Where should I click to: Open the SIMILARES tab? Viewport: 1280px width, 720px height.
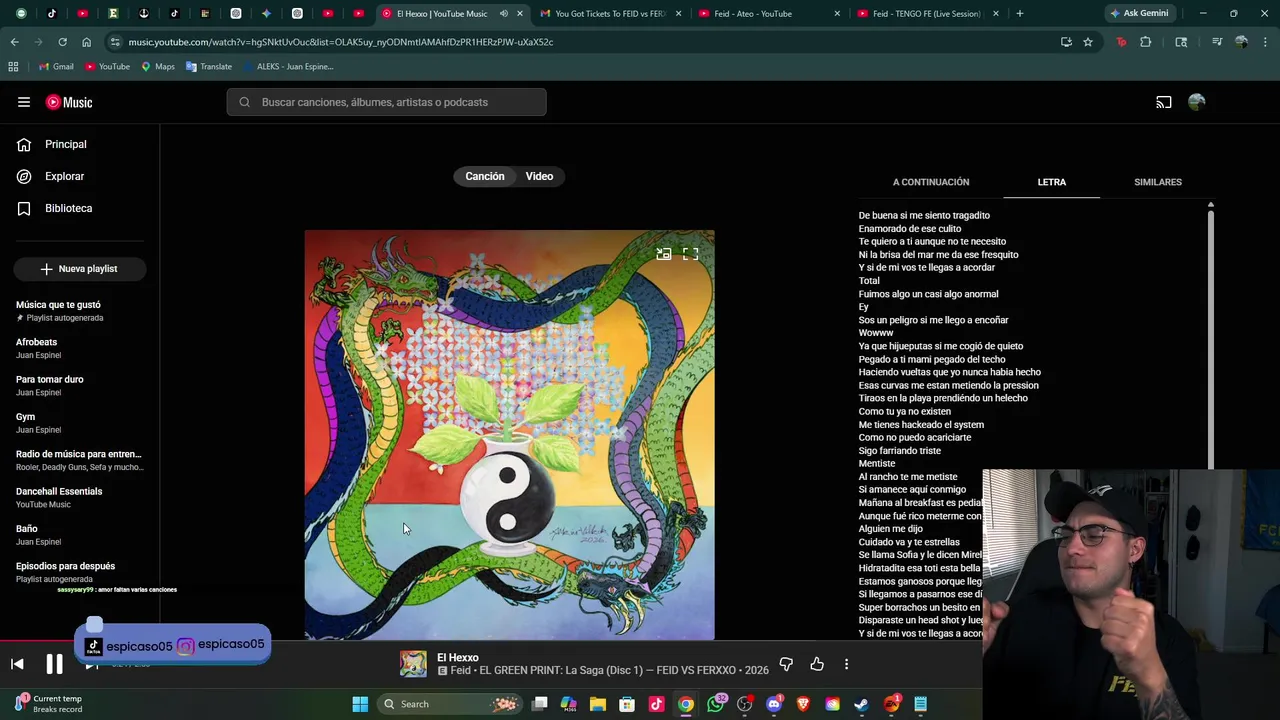1158,182
